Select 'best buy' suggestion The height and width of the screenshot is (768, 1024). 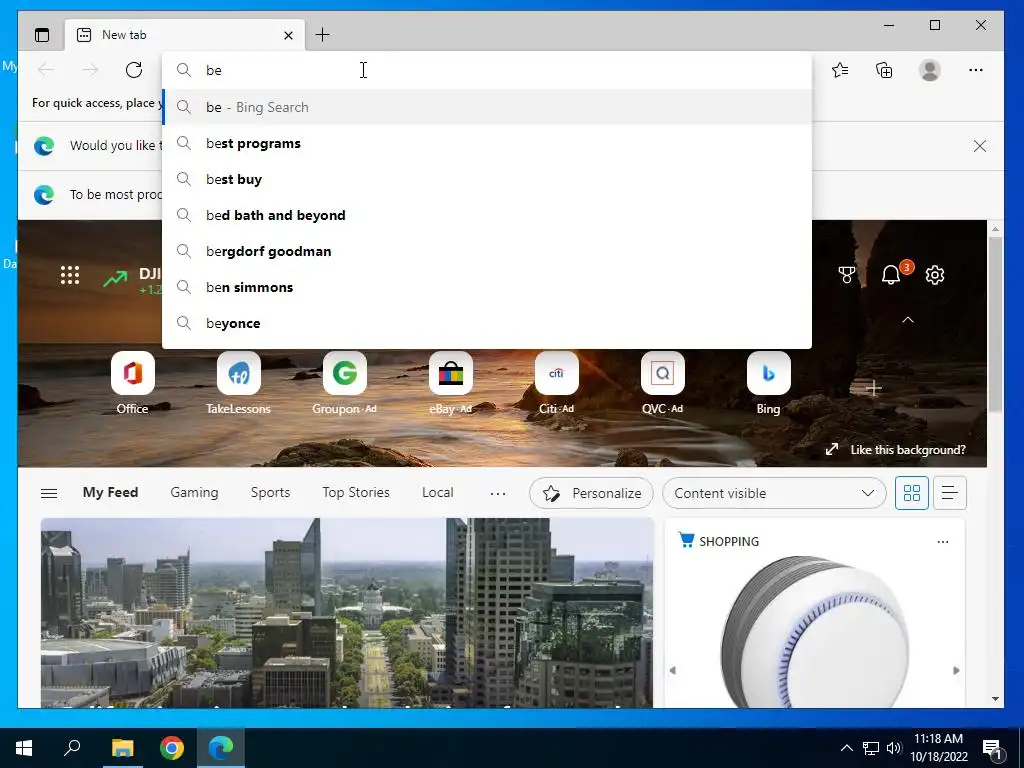(x=487, y=179)
